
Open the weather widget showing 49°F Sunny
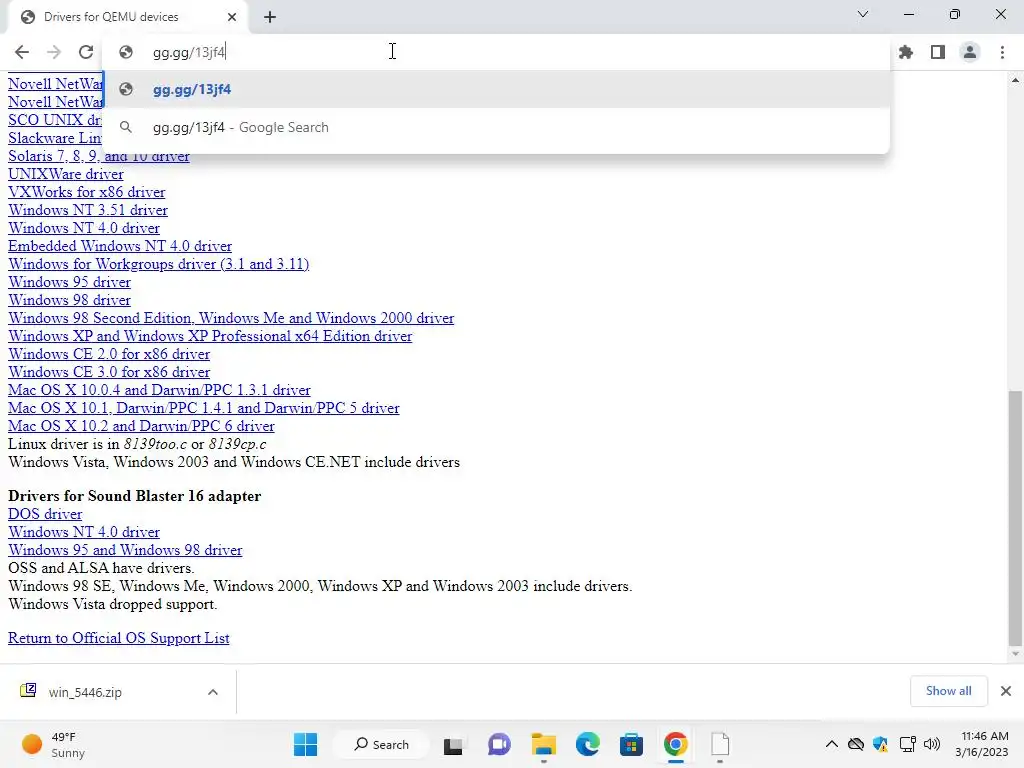(x=54, y=744)
